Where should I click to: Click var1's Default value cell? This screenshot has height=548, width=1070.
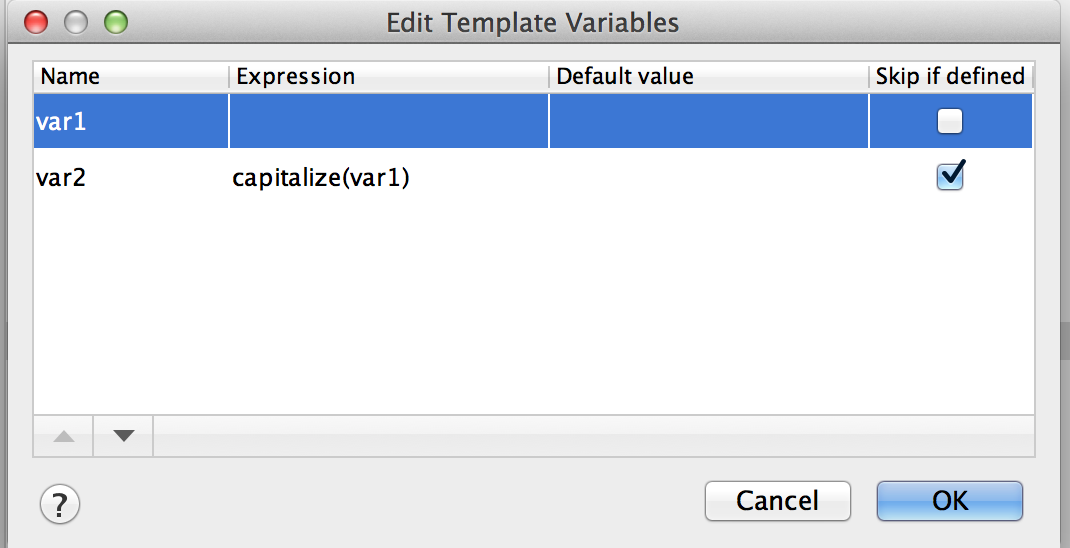click(709, 121)
